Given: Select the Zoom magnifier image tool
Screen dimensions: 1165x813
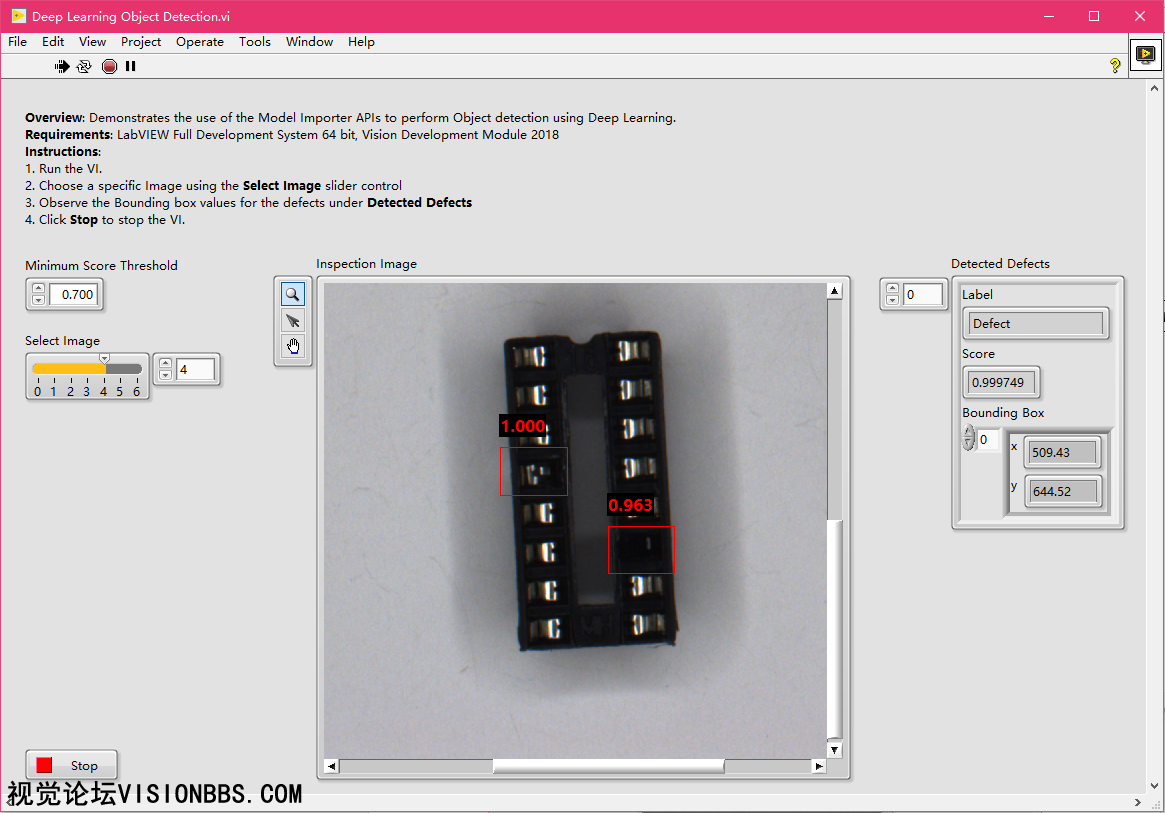Looking at the screenshot, I should click(x=293, y=294).
